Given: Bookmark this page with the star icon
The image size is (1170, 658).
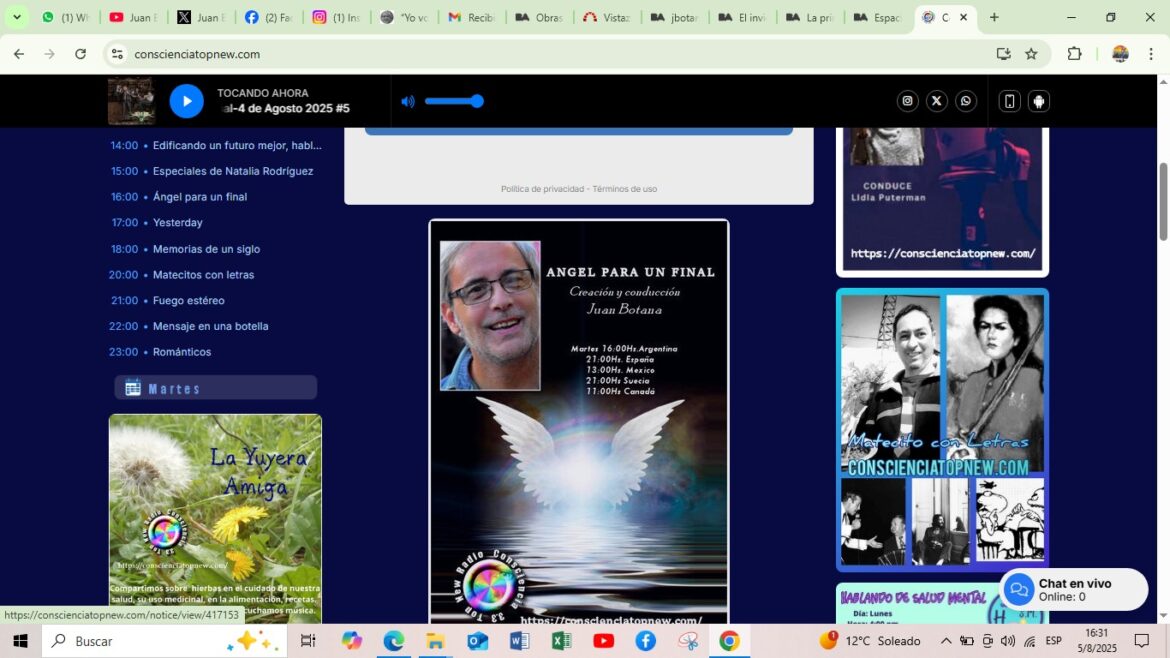Looking at the screenshot, I should click(x=1031, y=54).
